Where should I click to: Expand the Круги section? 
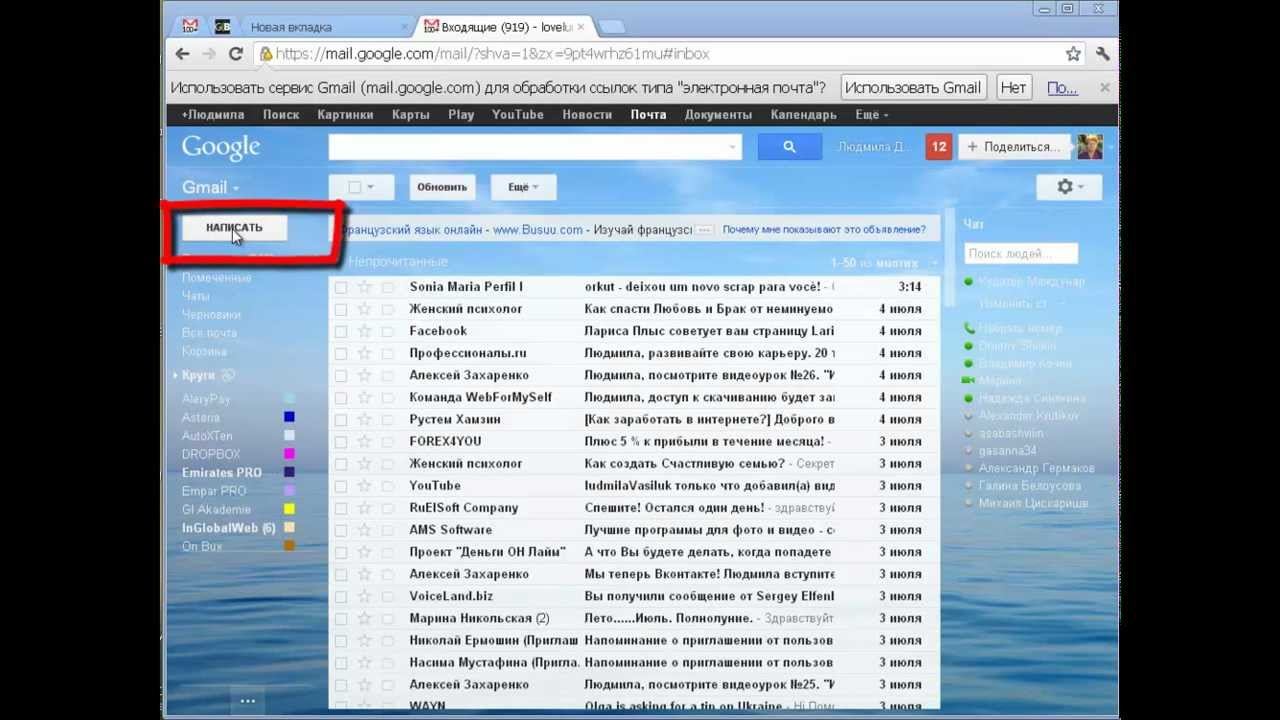177,376
